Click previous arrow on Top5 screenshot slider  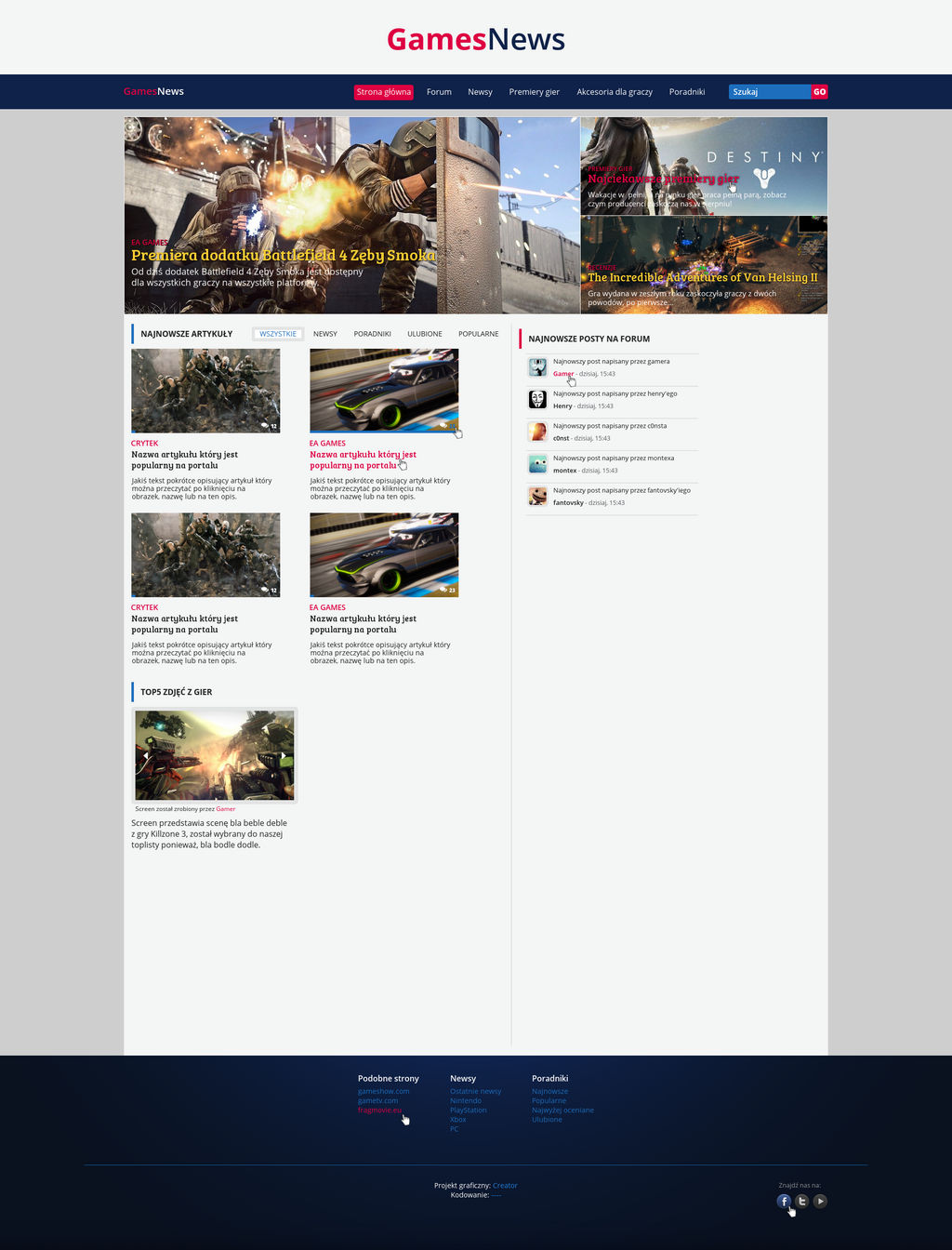tap(145, 756)
